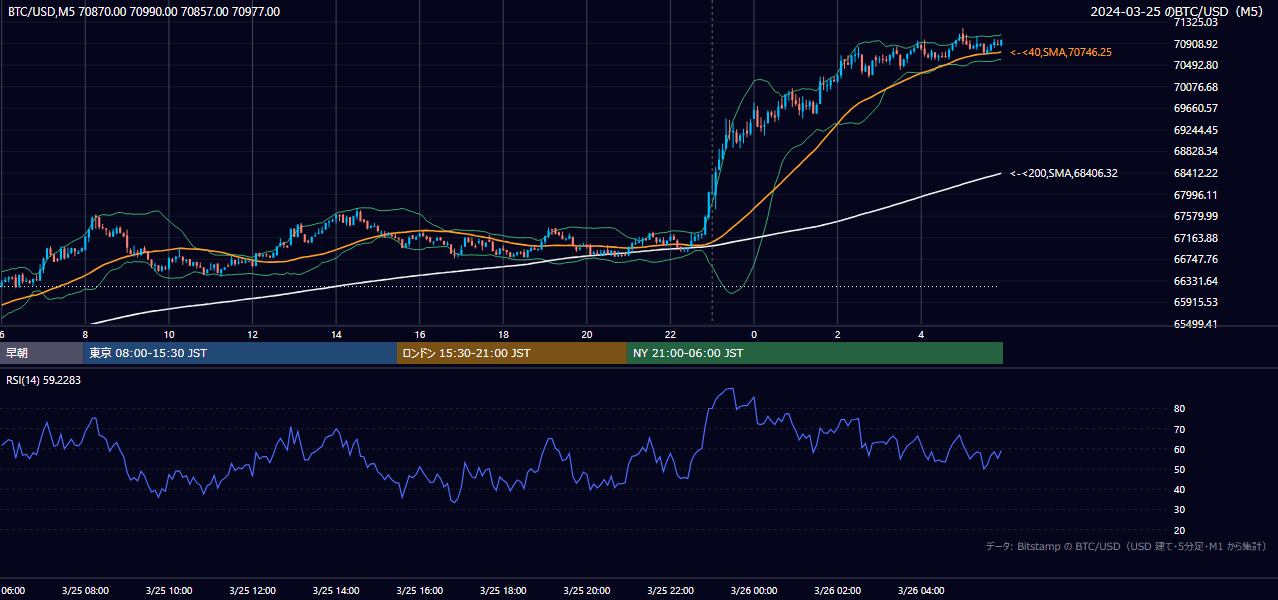Click hour tick 8 under the price chart
Image resolution: width=1278 pixels, height=600 pixels.
pyautogui.click(x=85, y=334)
